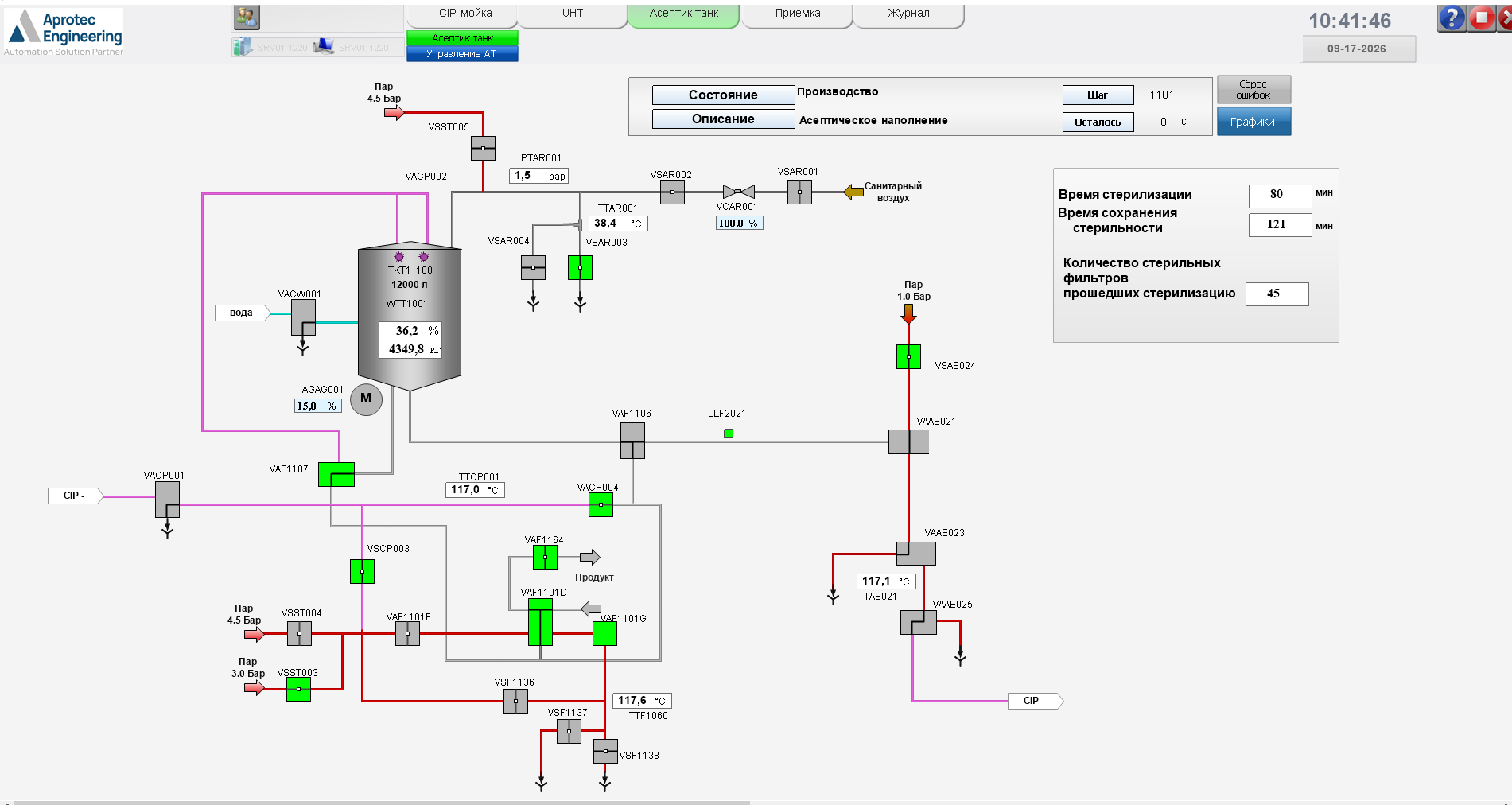The image size is (1512, 805).
Task: Select the agitator motor AGAG001 symbol
Action: point(366,399)
